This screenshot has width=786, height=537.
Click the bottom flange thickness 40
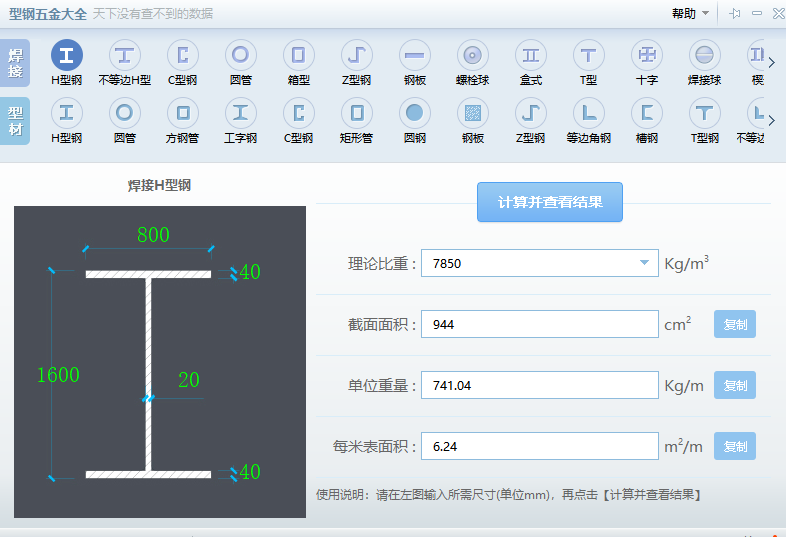pos(250,472)
